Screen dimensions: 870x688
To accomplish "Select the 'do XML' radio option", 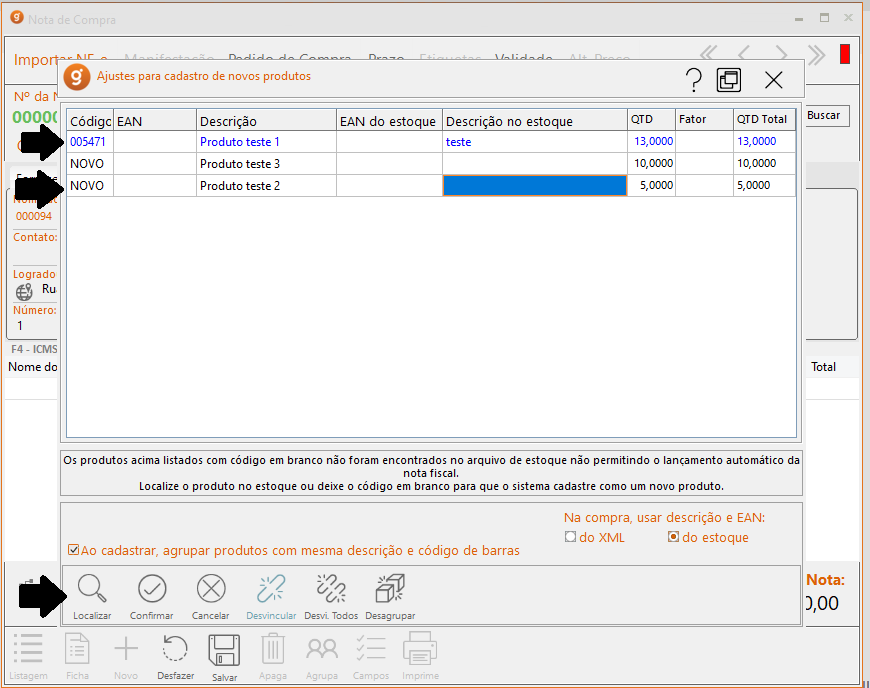I will (x=570, y=537).
